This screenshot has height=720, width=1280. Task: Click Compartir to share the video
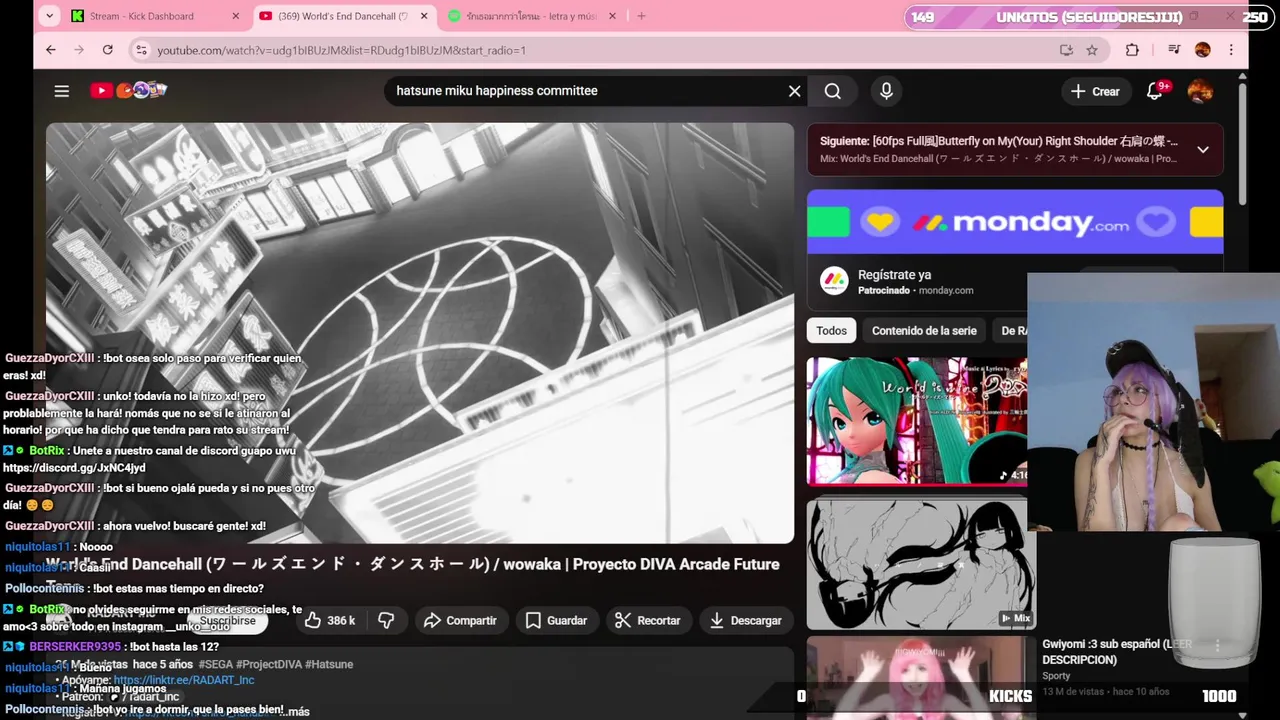[x=460, y=620]
